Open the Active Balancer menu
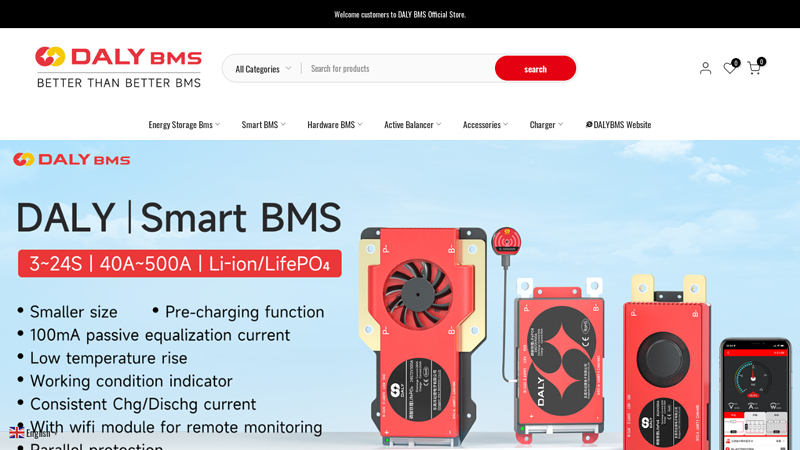 (412, 125)
